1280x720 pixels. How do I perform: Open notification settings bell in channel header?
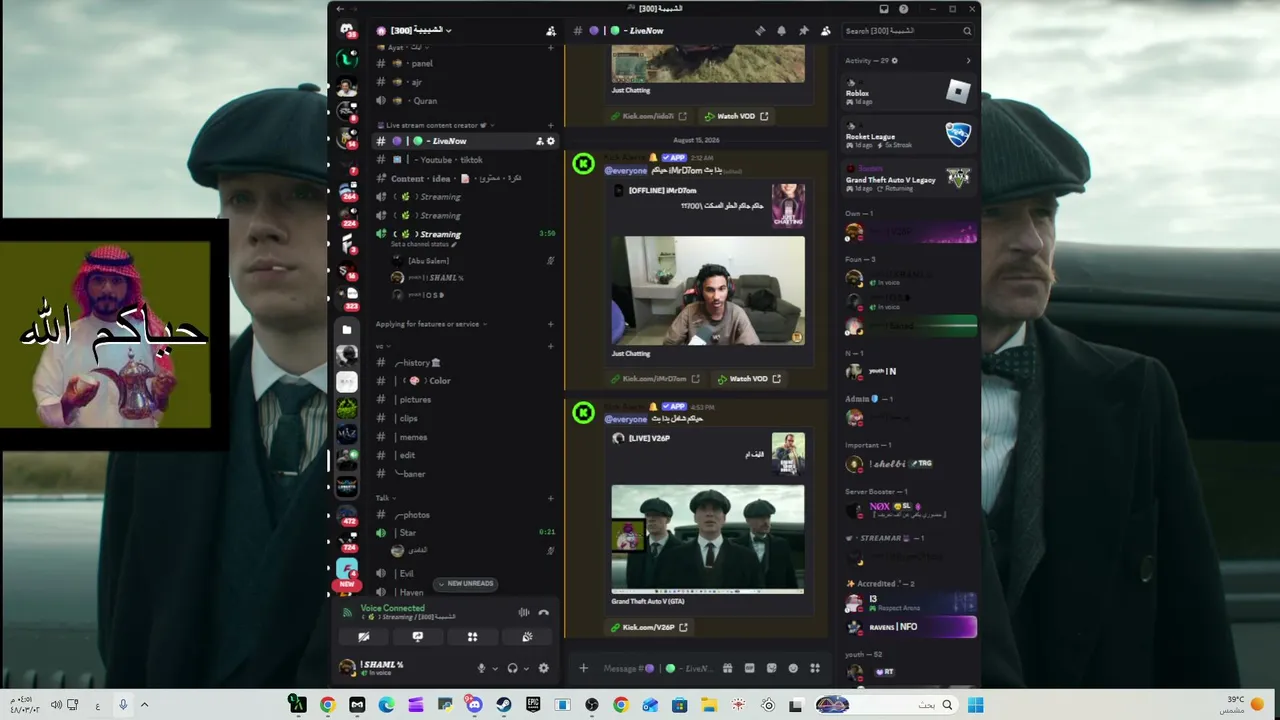click(x=782, y=31)
